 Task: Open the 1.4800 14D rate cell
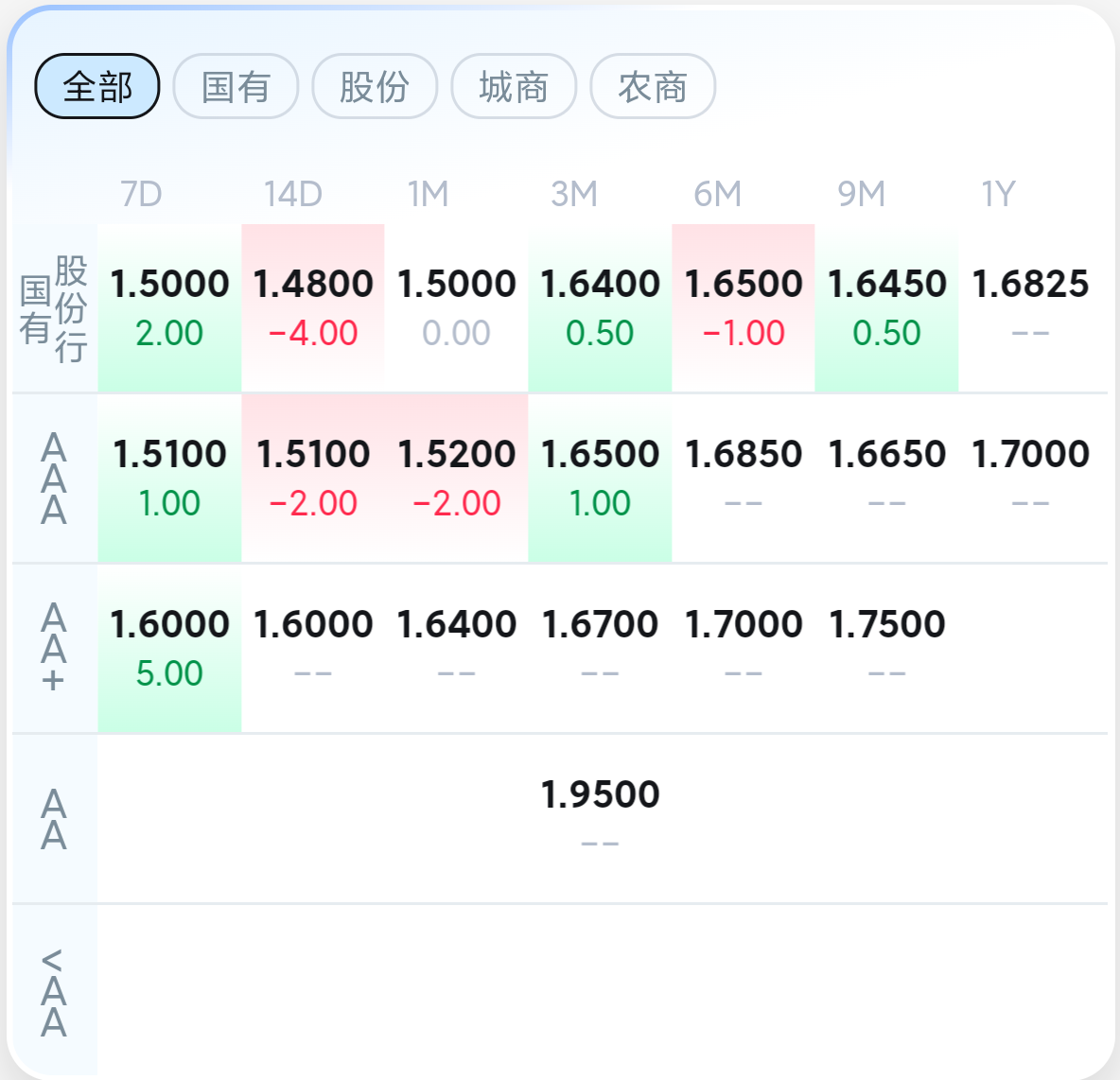coord(313,308)
